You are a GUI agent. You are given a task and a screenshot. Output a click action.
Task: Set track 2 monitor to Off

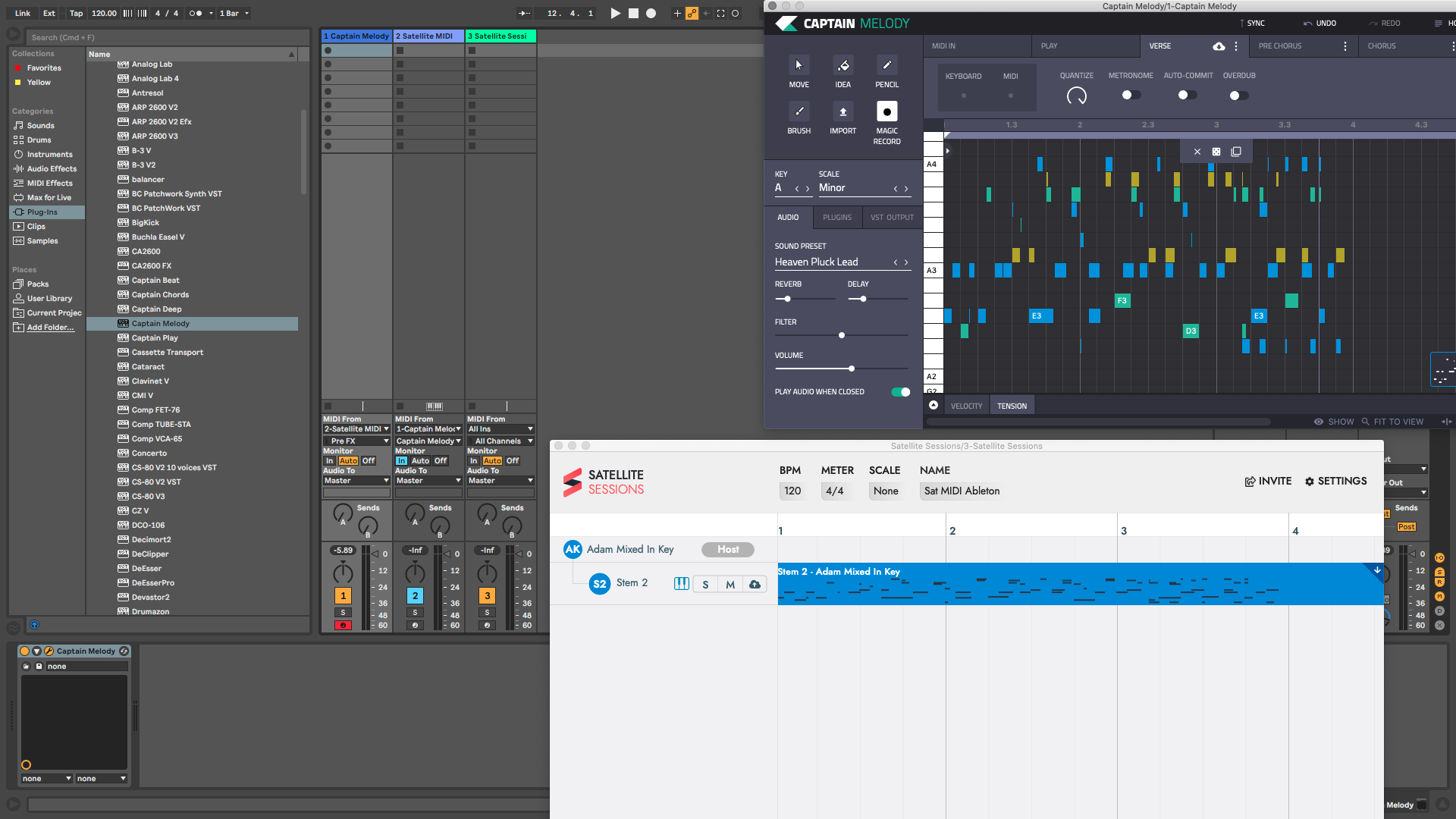(x=441, y=461)
